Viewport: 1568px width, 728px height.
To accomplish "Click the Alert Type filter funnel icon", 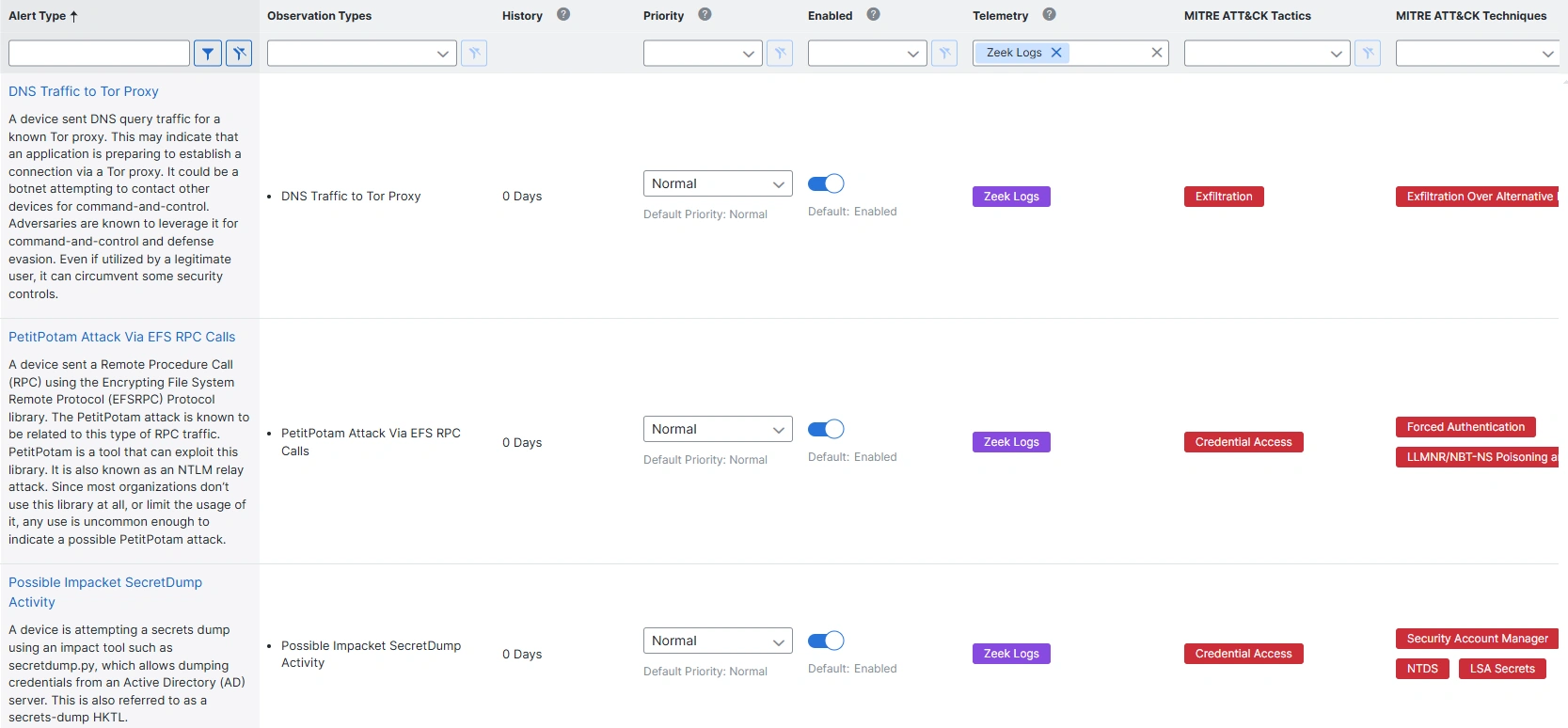I will coord(208,54).
